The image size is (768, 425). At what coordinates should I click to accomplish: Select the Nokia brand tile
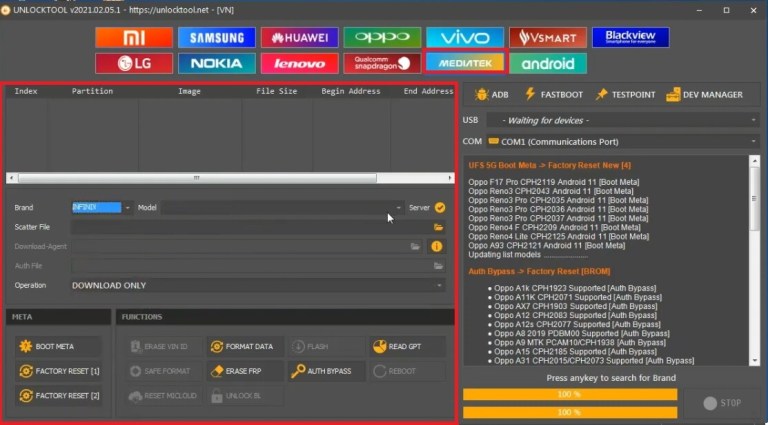(x=216, y=64)
